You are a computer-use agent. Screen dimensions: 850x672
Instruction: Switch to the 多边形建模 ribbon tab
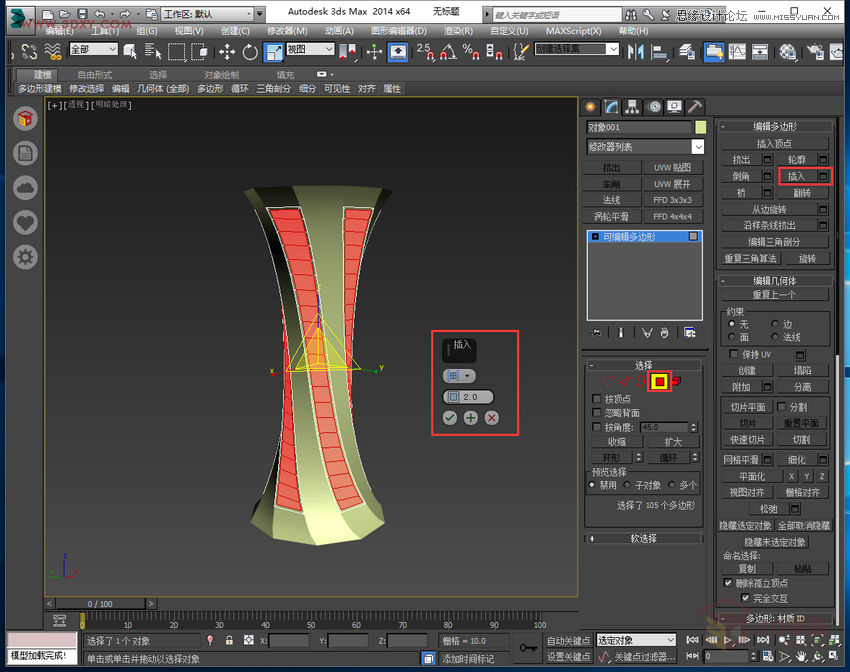point(38,88)
